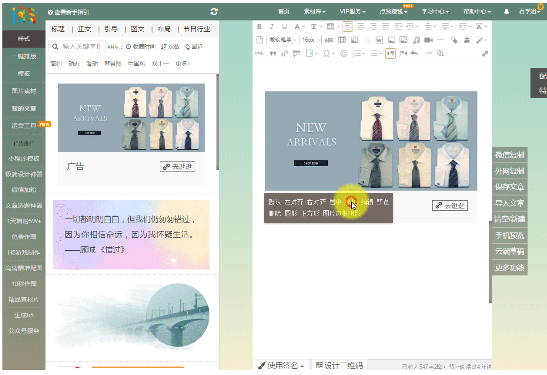The width and height of the screenshot is (547, 375).
Task: Toggle underline formatting in editor toolbar
Action: click(284, 27)
